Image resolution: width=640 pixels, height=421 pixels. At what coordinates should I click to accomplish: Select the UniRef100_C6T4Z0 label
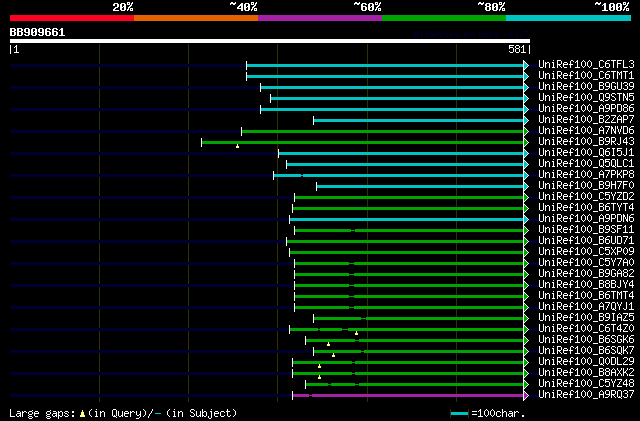(586, 329)
